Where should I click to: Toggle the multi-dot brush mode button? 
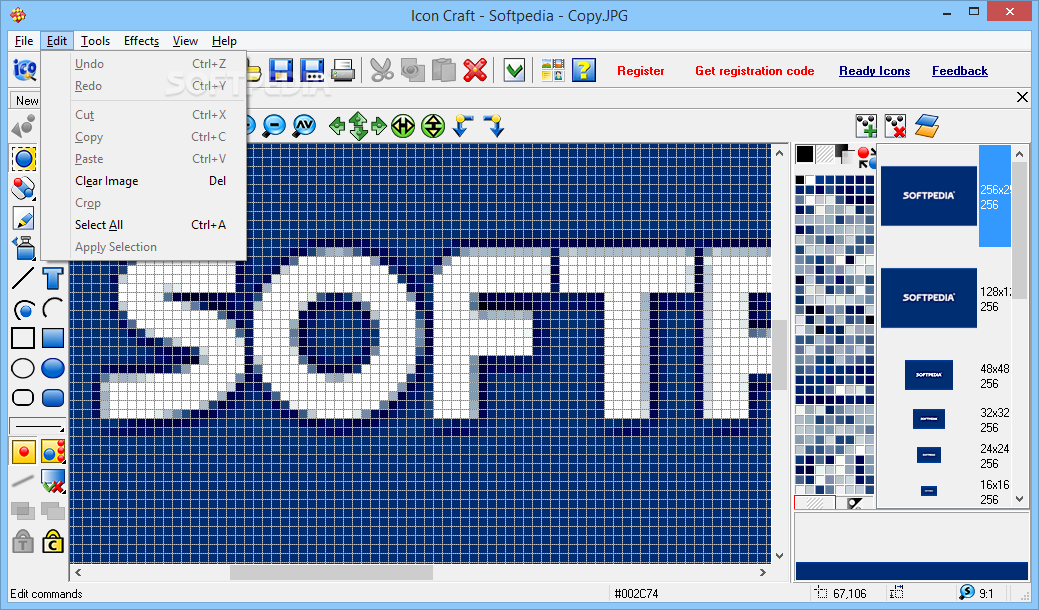click(53, 452)
